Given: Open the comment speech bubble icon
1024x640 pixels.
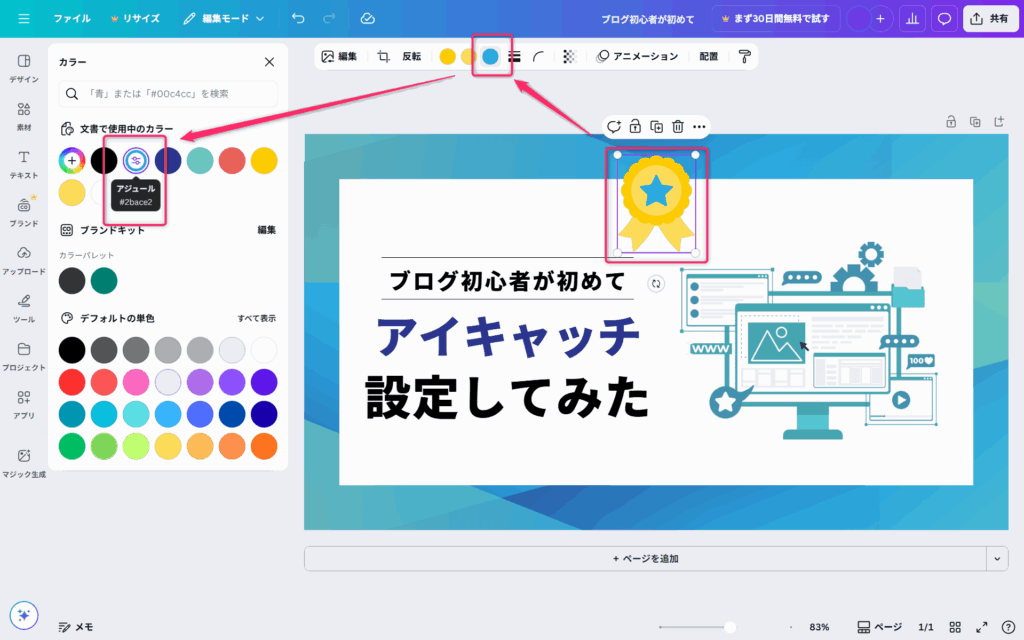Looking at the screenshot, I should [943, 19].
